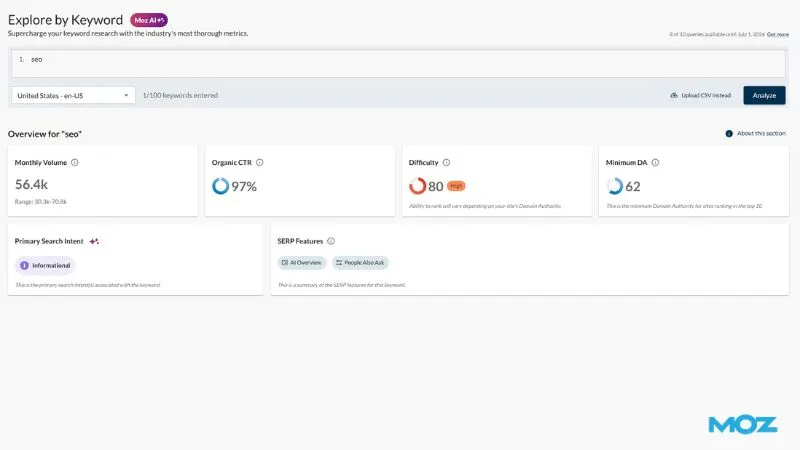Image resolution: width=800 pixels, height=450 pixels.
Task: Click the Organic CTR info icon
Action: coord(260,163)
